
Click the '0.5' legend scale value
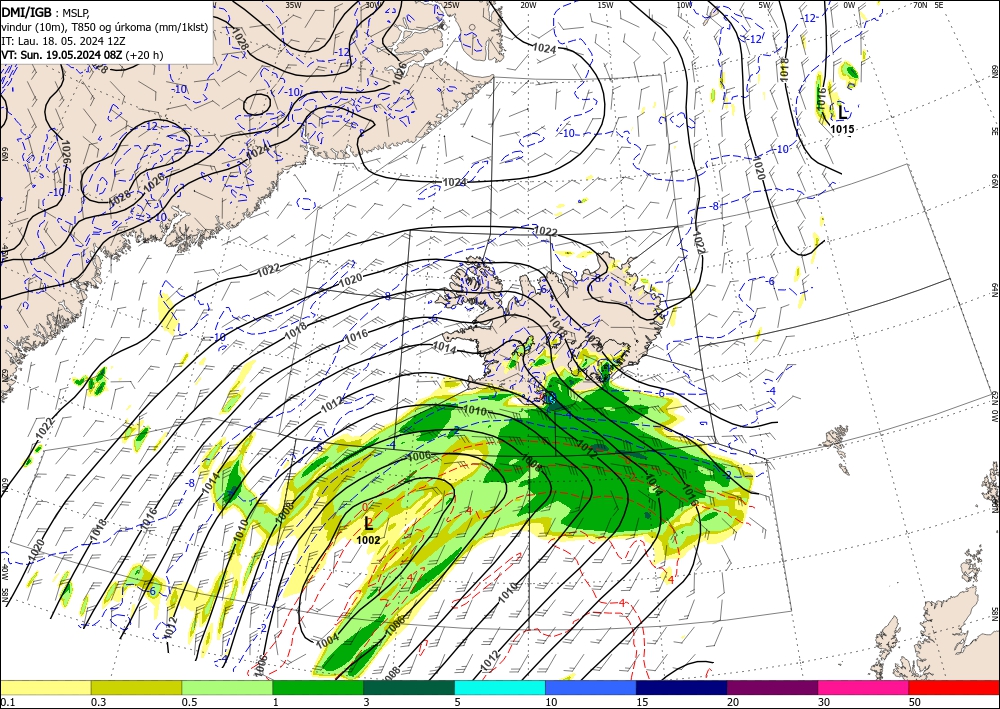pyautogui.click(x=189, y=701)
